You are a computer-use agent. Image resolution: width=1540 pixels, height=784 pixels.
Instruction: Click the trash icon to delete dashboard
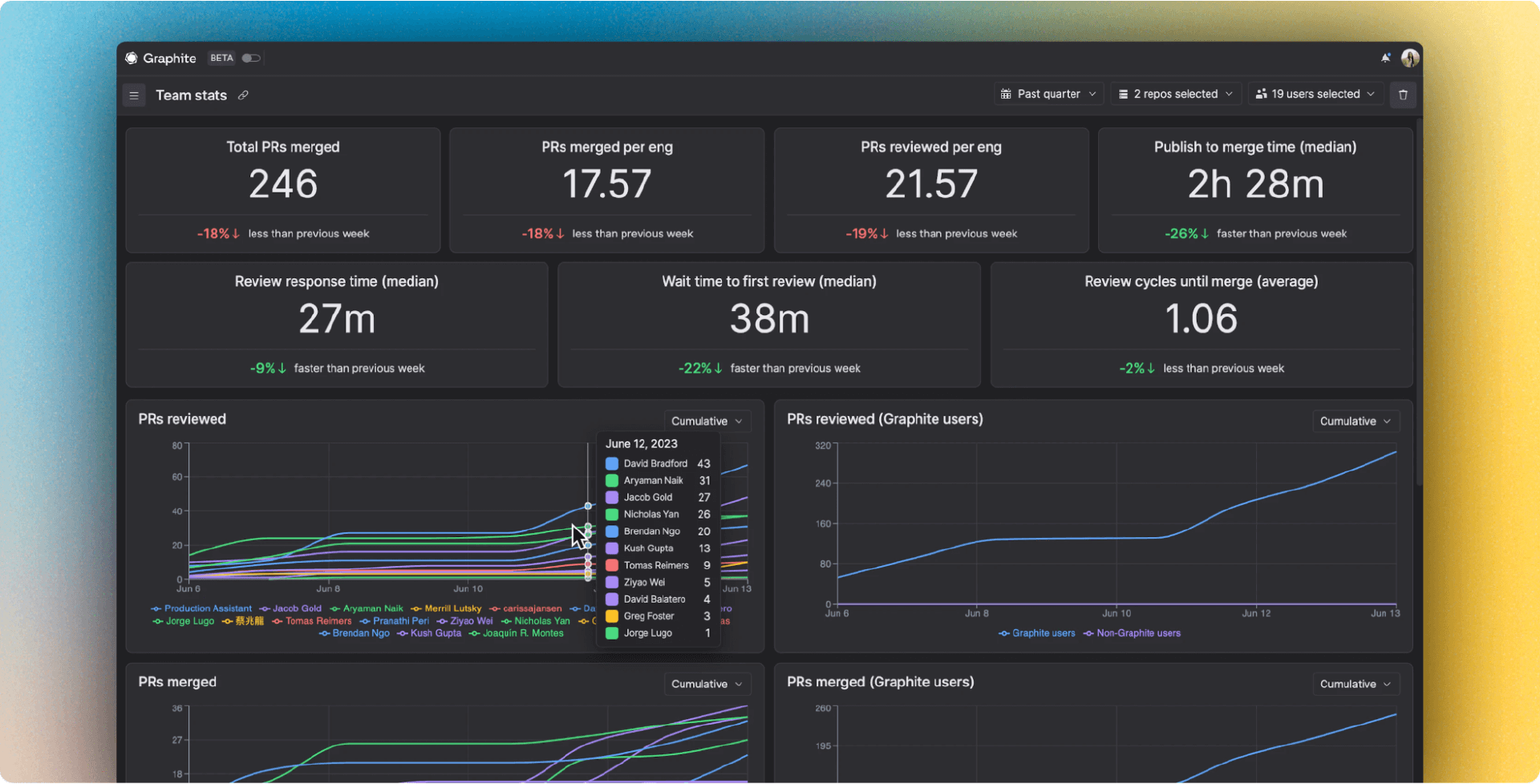coord(1403,95)
